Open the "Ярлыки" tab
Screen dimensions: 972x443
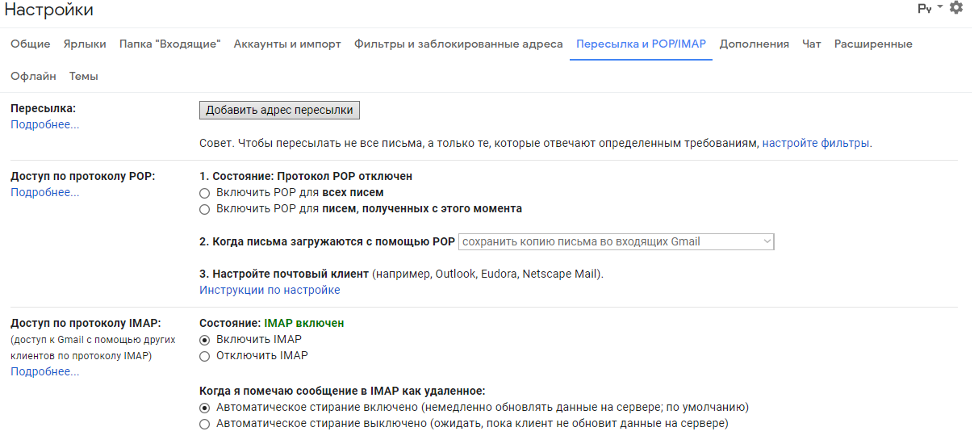[85, 44]
